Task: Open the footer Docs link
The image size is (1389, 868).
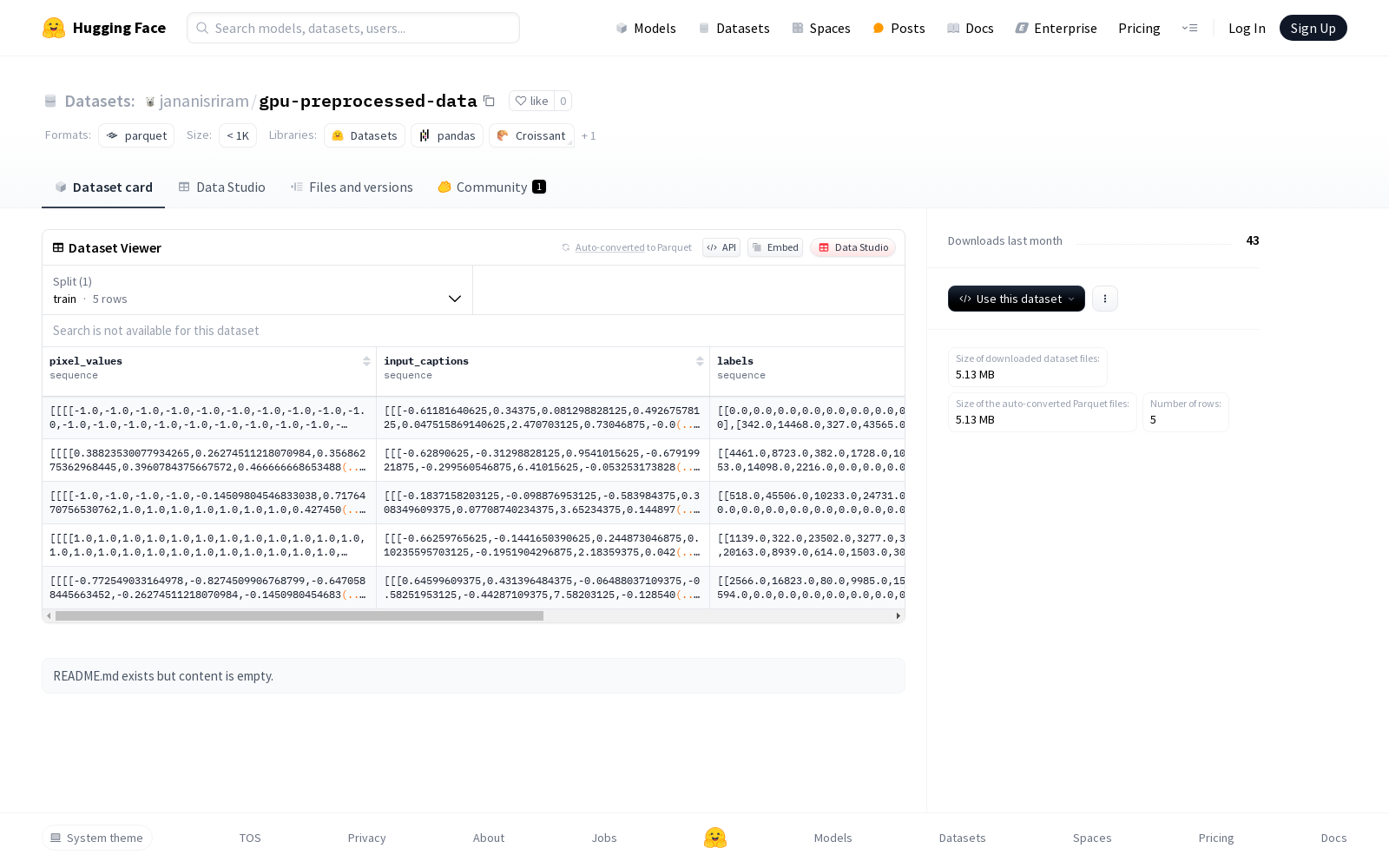Action: click(1333, 838)
